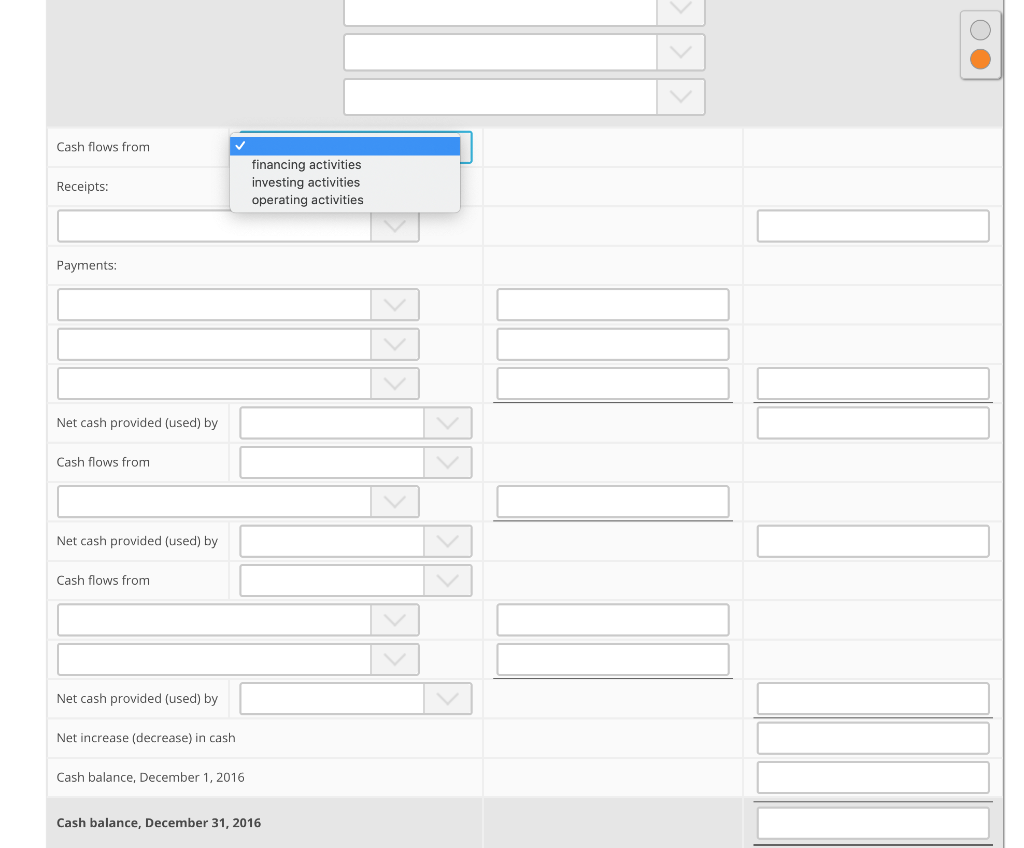Click the second payment amount field
1024x848 pixels.
coord(613,344)
